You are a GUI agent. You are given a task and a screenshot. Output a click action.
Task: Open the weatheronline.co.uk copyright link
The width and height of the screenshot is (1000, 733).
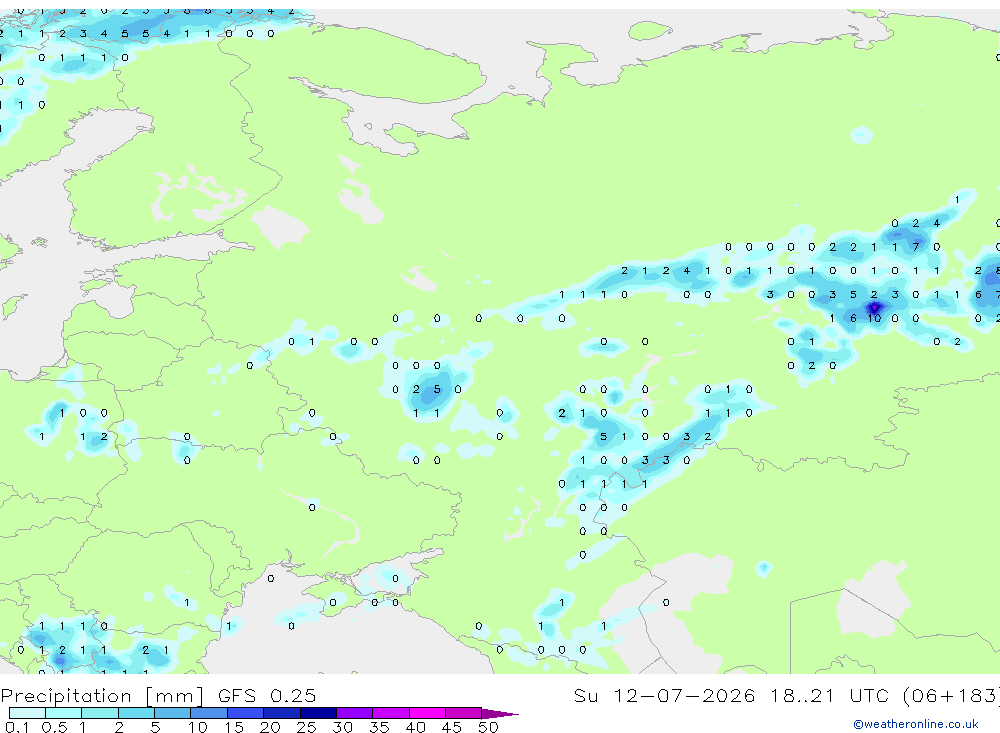(x=916, y=724)
